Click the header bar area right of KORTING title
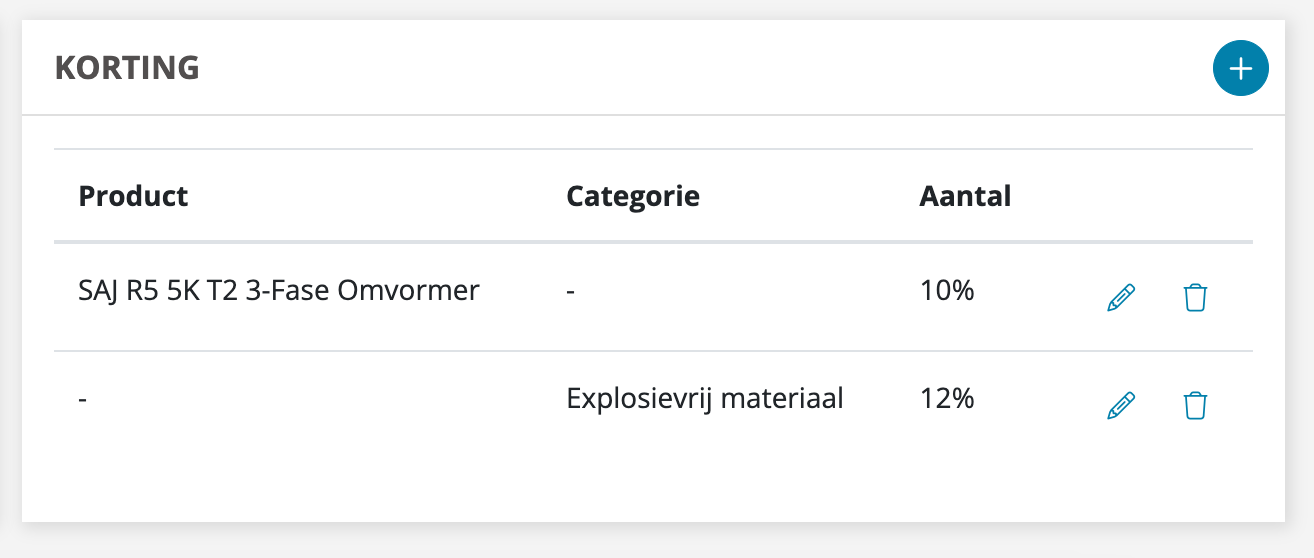1314x558 pixels. point(700,68)
